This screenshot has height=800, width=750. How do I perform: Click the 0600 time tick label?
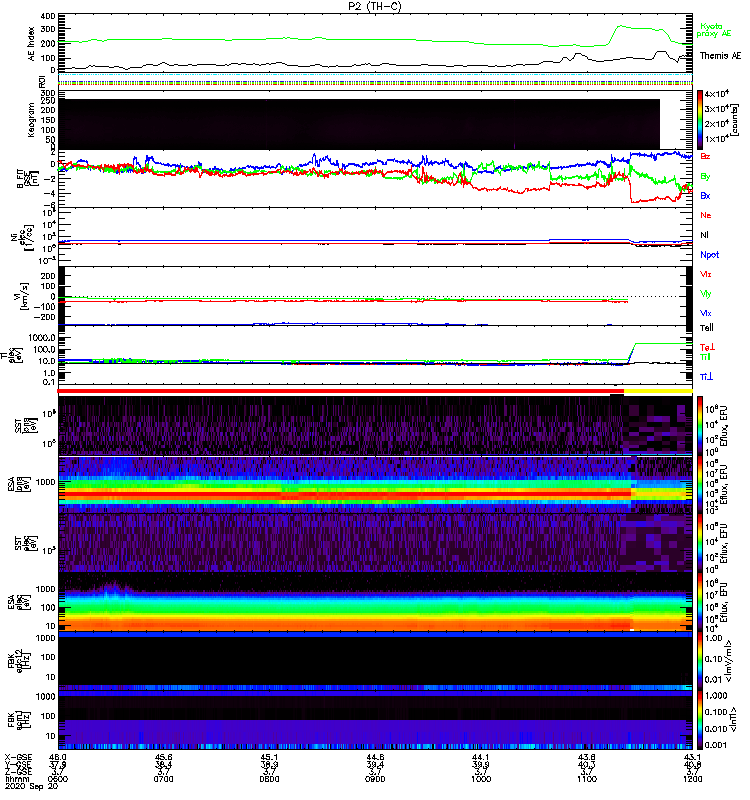(58, 779)
